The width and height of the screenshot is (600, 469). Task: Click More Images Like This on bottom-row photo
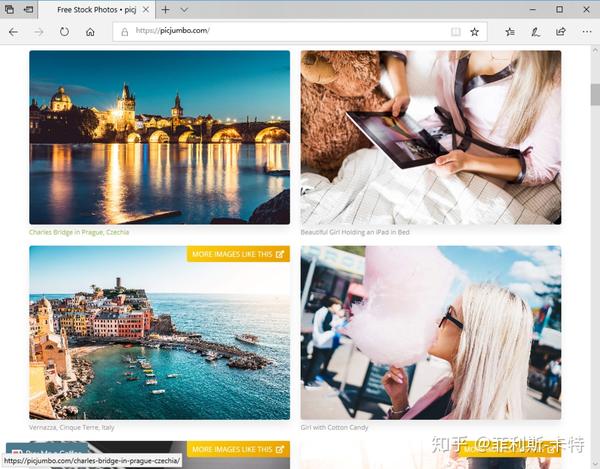238,449
